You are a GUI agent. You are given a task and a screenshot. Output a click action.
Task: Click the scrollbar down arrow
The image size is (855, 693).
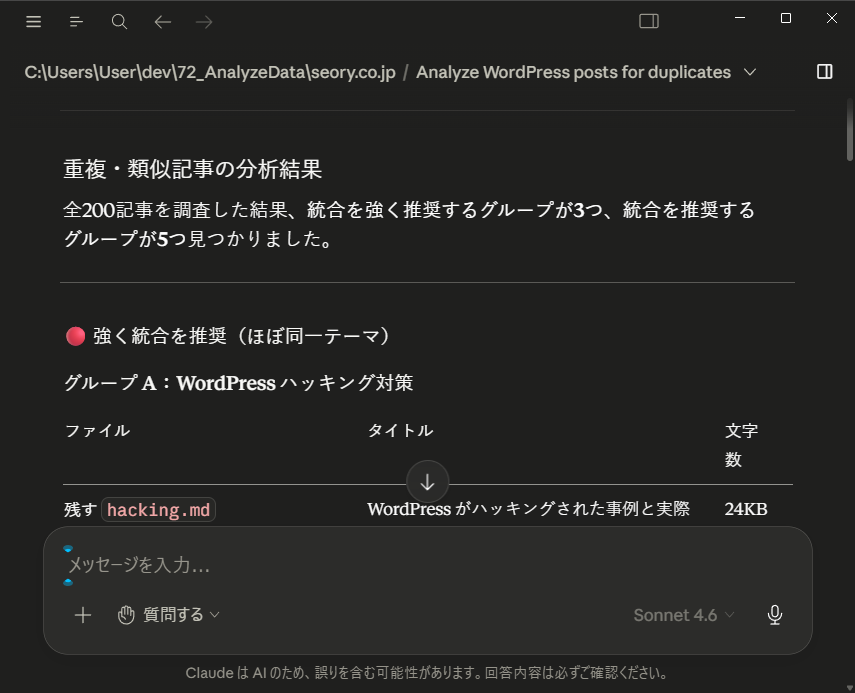pos(850,688)
